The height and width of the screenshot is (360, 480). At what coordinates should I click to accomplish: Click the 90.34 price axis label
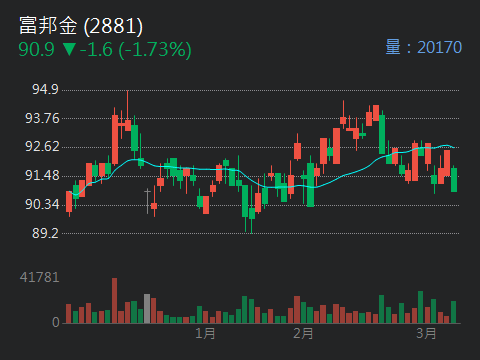tap(42, 204)
